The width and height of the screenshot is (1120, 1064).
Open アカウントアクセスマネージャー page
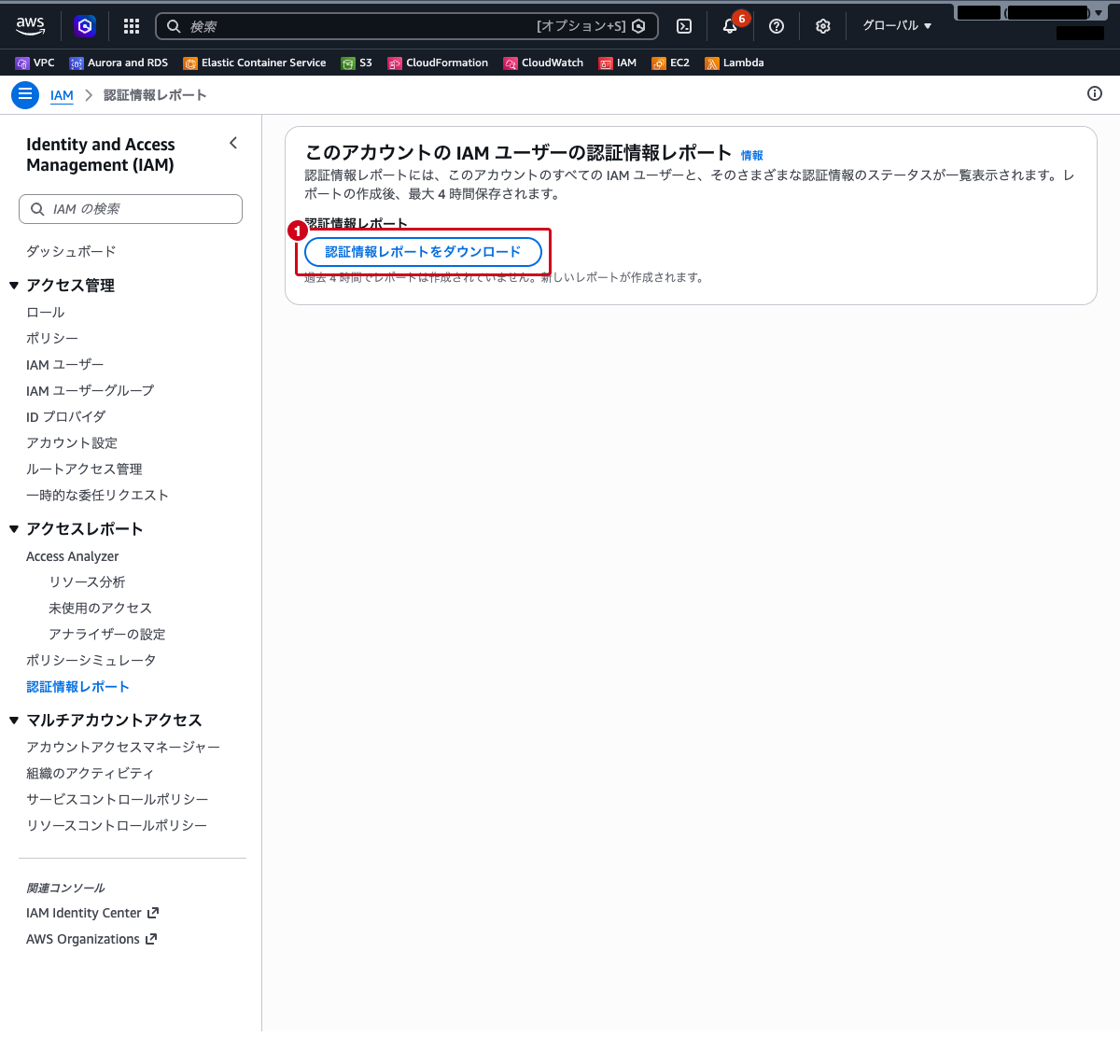123,747
